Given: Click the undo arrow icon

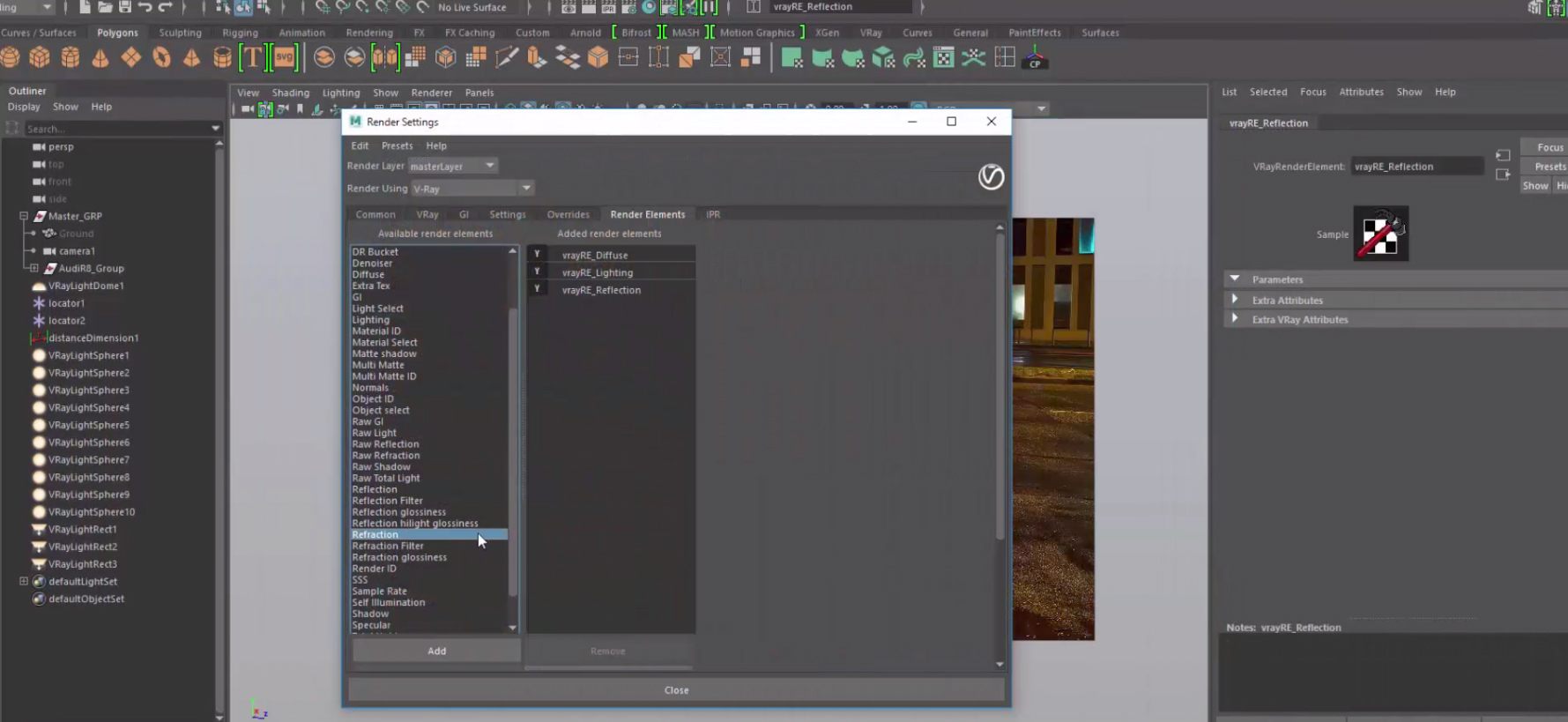Looking at the screenshot, I should [145, 7].
